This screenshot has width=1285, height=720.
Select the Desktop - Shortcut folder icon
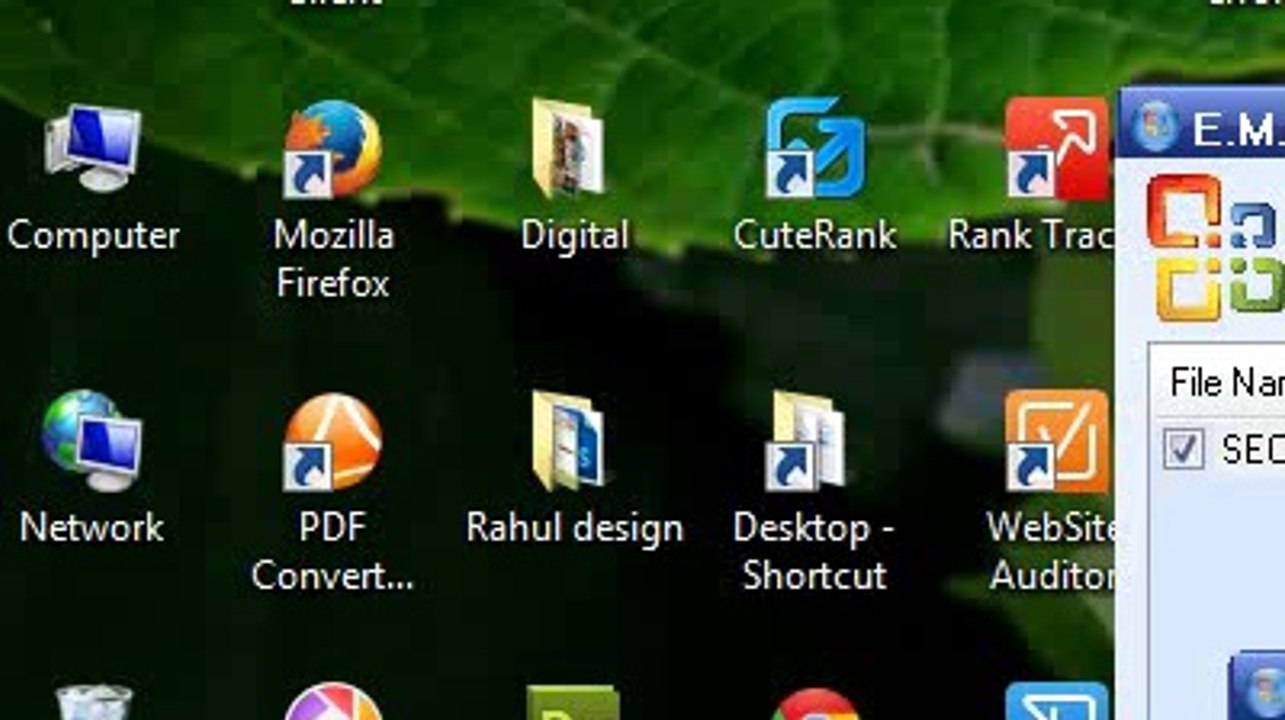(807, 440)
